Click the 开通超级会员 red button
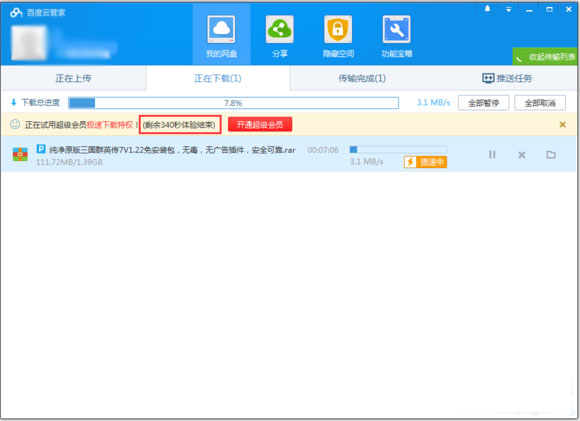The image size is (580, 421). 260,125
